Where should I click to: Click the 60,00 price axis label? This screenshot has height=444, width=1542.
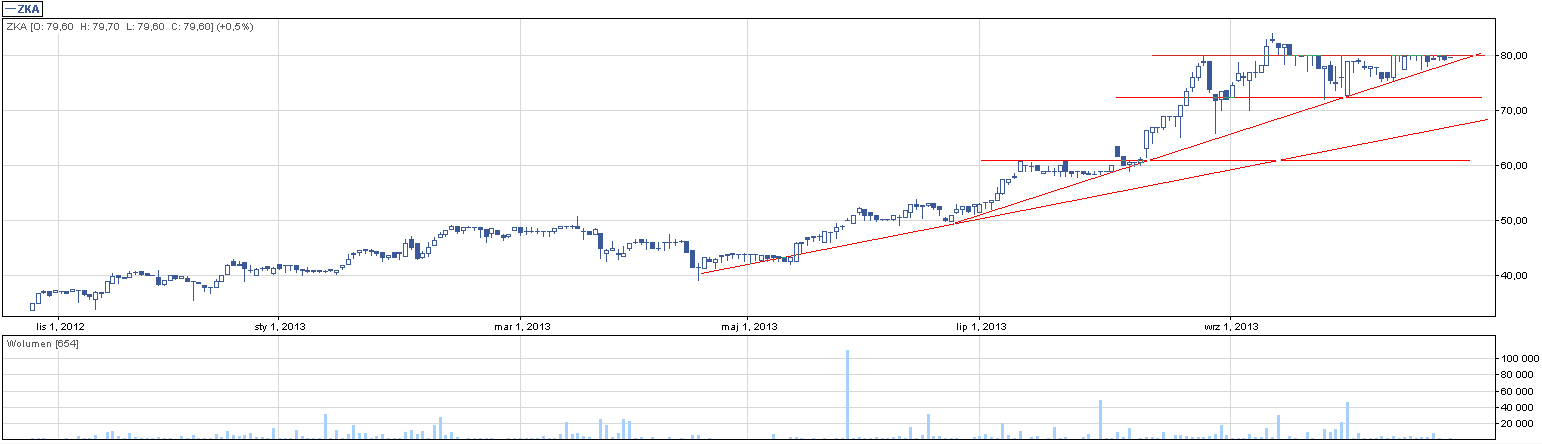(x=1515, y=166)
